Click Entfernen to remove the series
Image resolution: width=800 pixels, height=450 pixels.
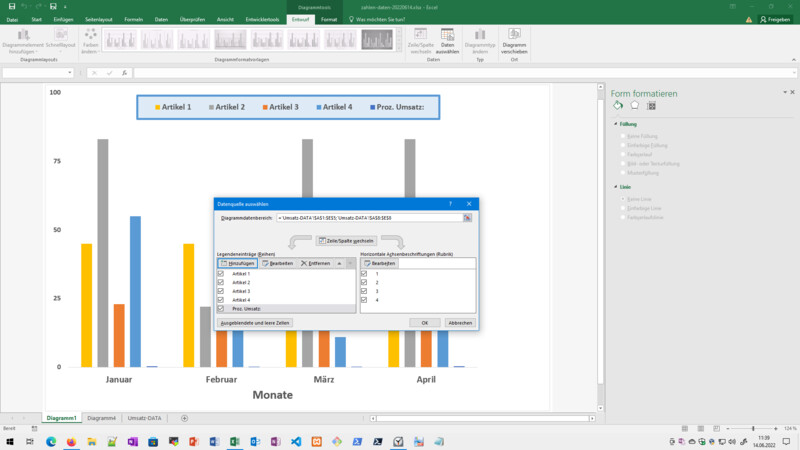[x=315, y=263]
